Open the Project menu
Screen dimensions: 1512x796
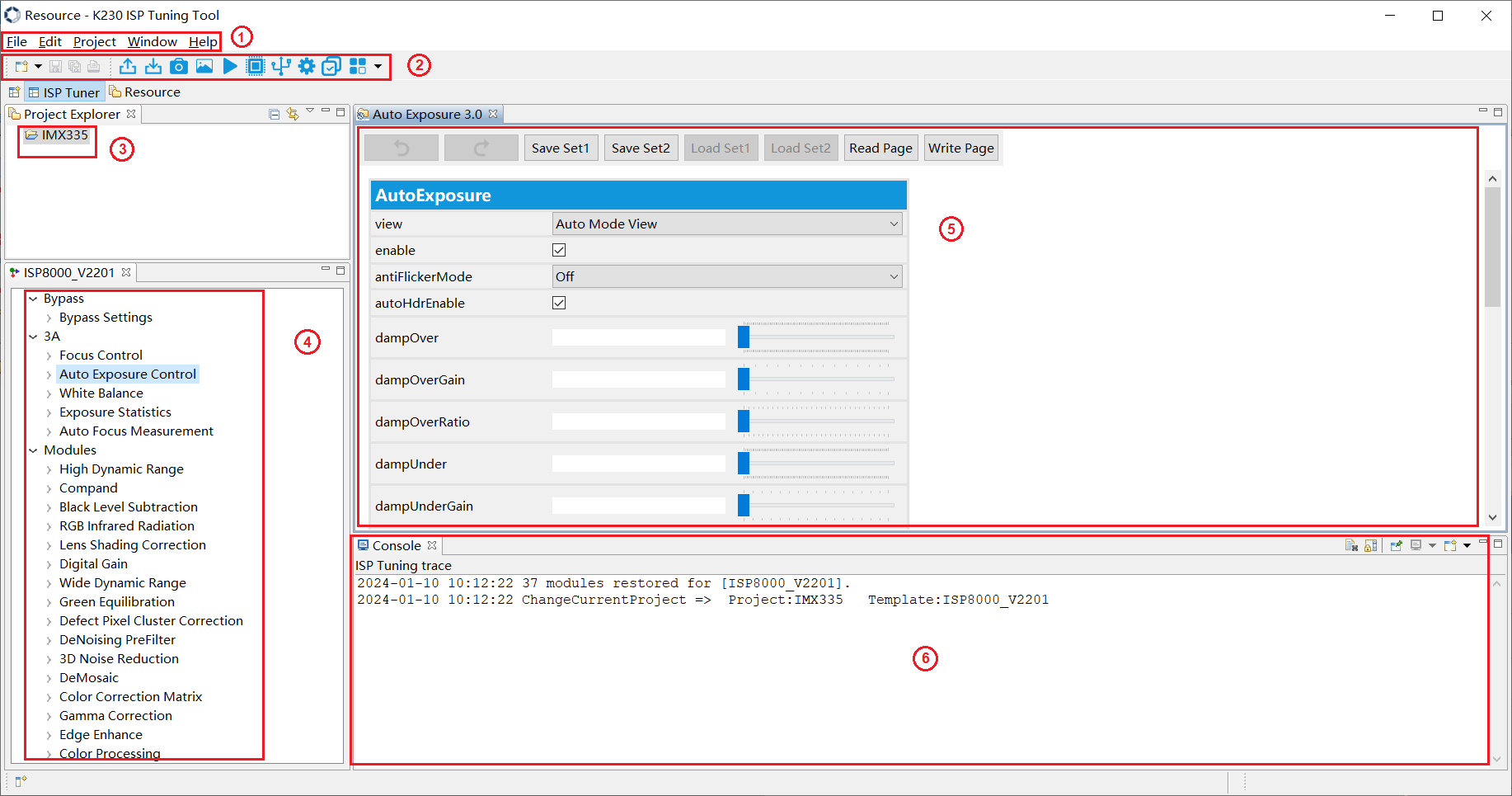click(x=94, y=41)
